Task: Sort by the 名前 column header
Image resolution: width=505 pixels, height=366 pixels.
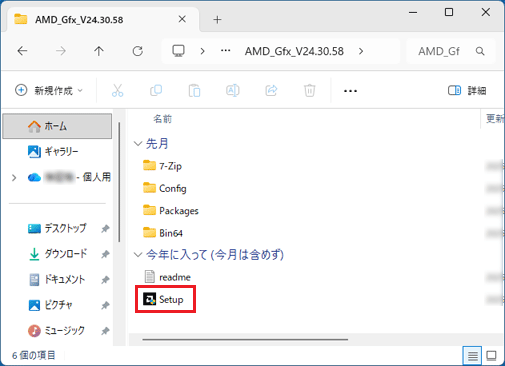Action: [x=162, y=119]
